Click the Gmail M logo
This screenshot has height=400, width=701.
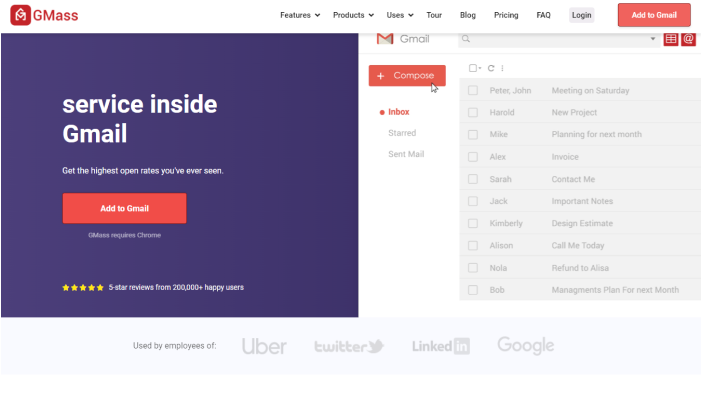click(385, 39)
